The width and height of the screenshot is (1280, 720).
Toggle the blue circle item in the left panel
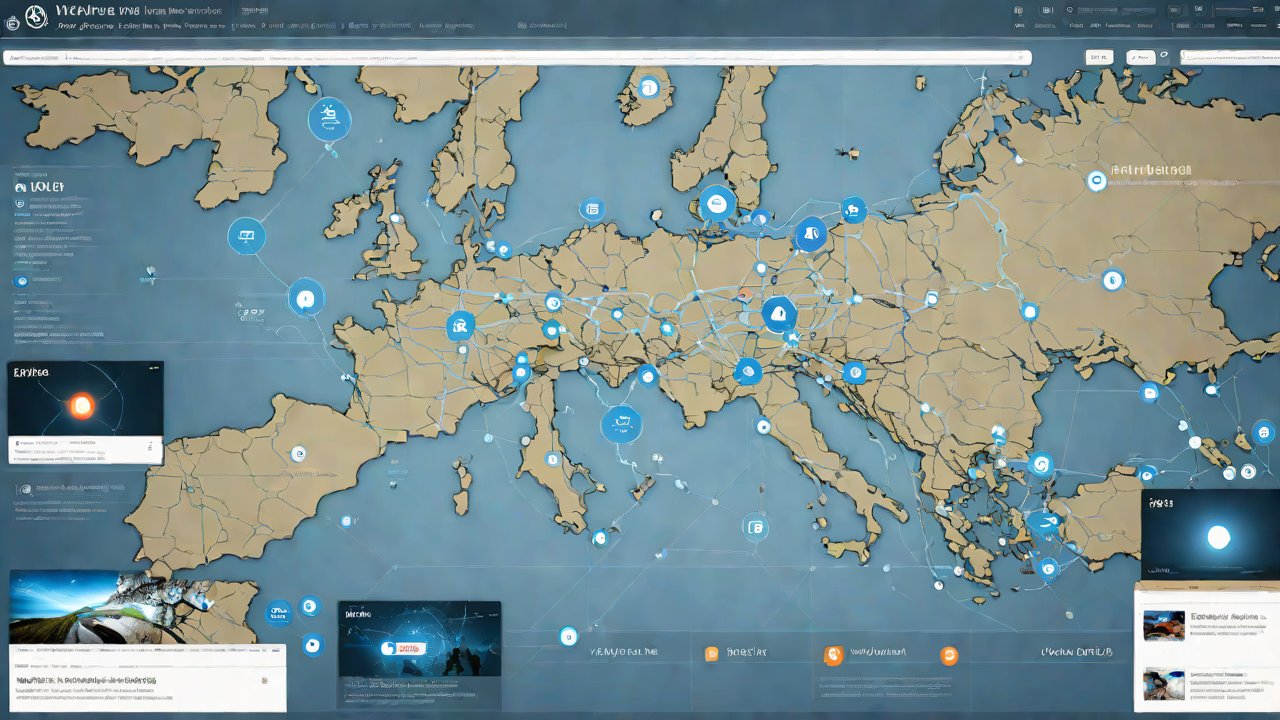tap(20, 283)
